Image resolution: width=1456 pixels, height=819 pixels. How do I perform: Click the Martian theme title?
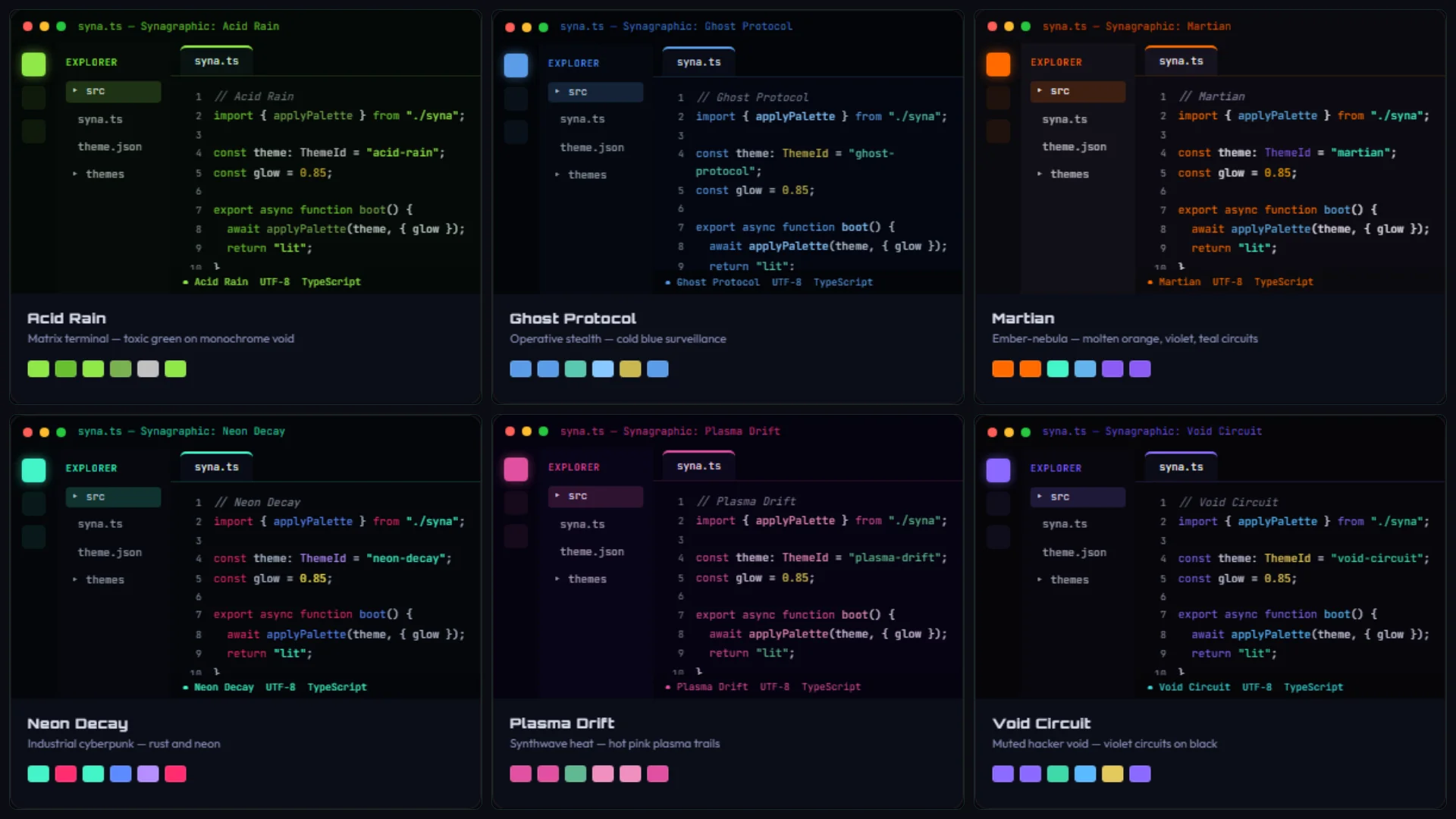coord(1023,318)
